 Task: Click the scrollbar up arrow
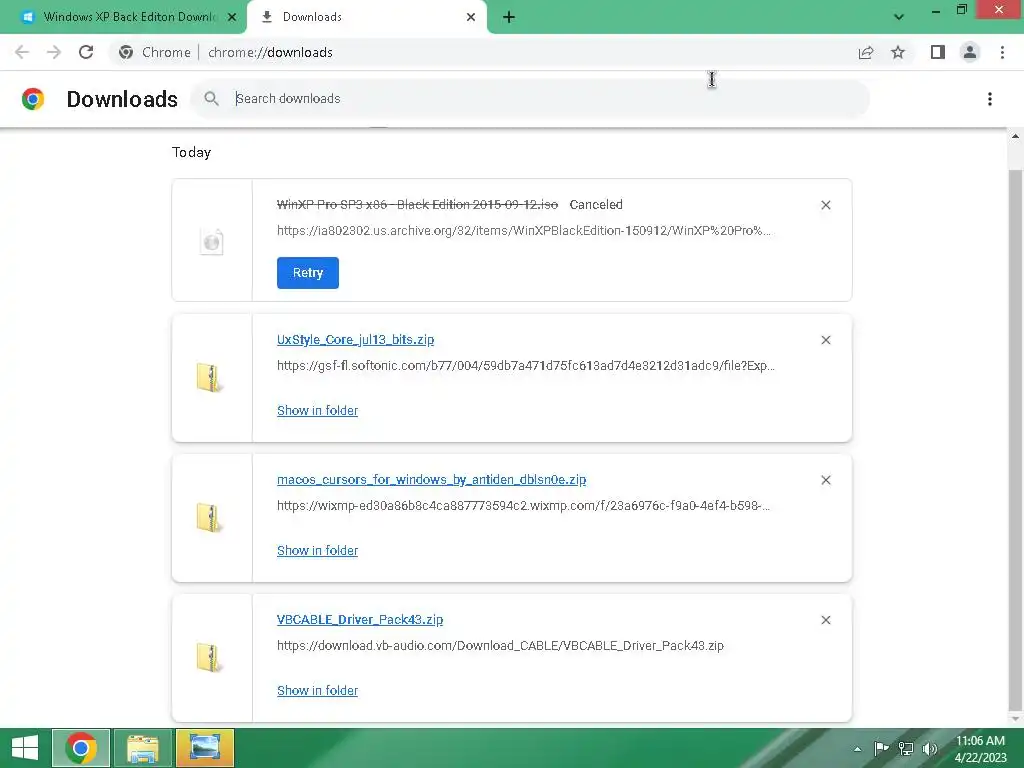tap(1015, 136)
